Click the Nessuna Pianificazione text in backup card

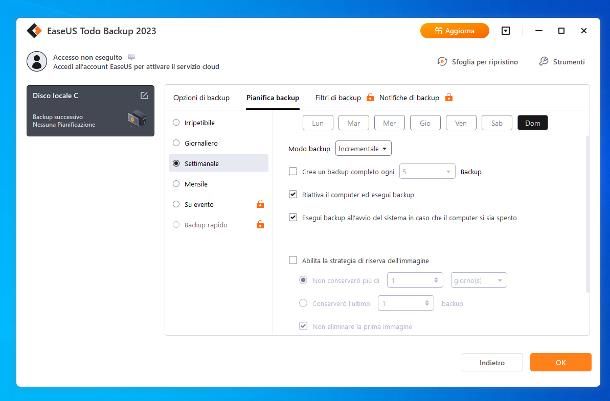[x=64, y=125]
